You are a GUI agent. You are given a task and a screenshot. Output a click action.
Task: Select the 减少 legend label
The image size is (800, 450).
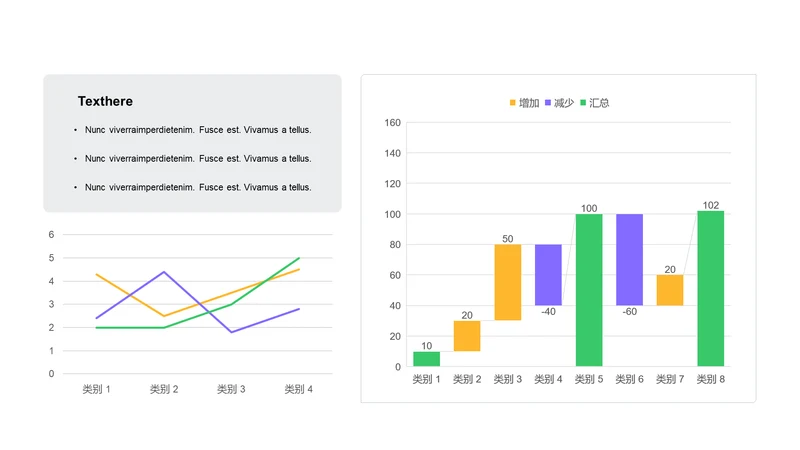pos(564,103)
